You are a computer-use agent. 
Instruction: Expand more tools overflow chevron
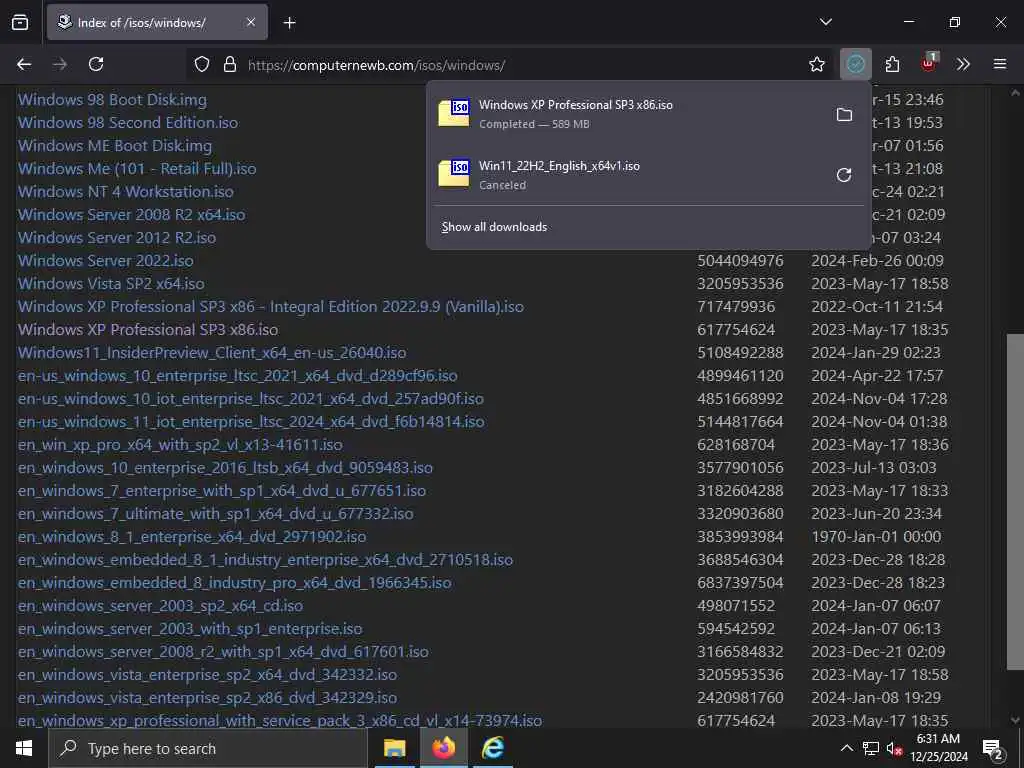click(x=963, y=64)
